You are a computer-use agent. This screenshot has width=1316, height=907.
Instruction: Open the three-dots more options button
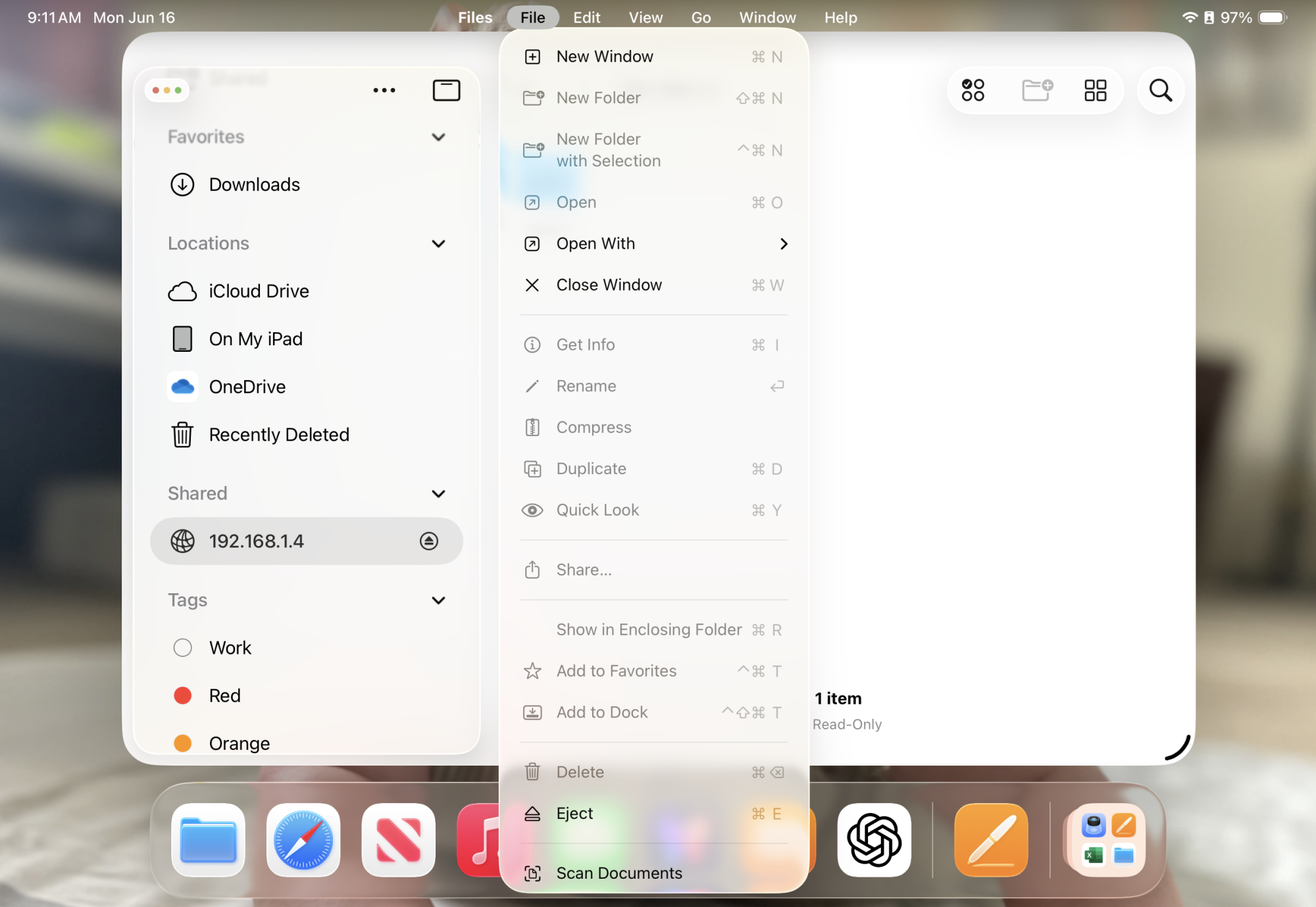coord(384,90)
